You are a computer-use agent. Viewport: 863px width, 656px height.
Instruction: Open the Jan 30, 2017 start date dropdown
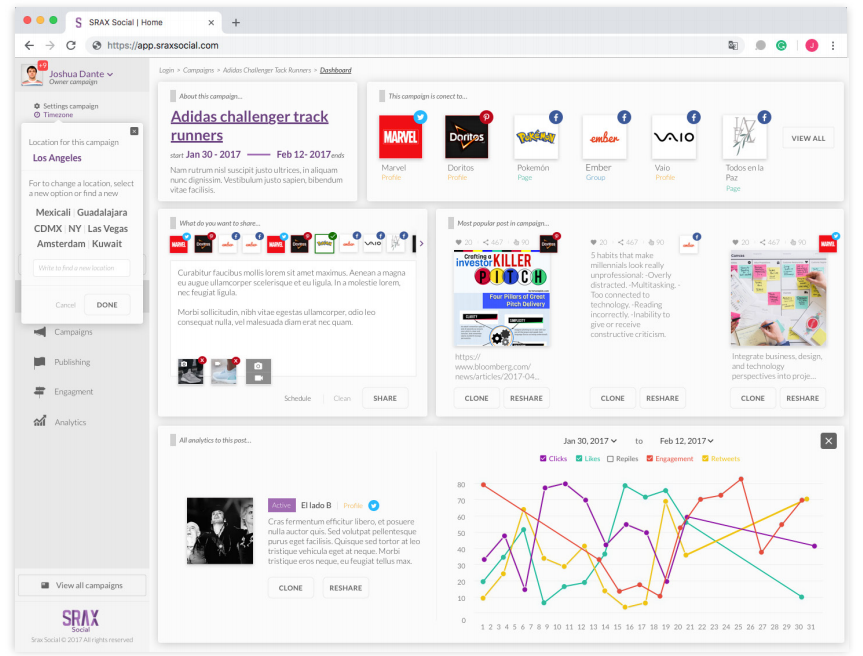point(590,441)
